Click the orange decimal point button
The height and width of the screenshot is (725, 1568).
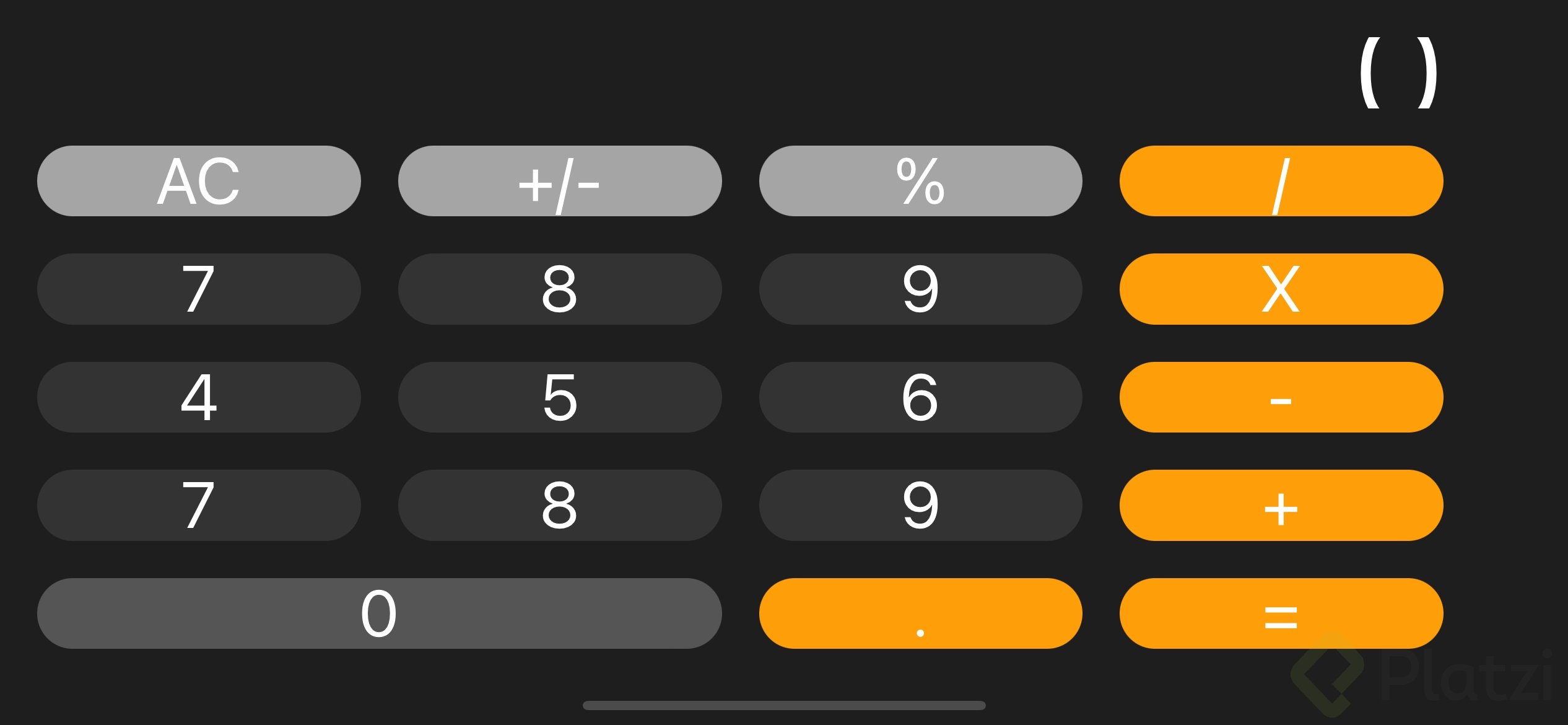(920, 613)
